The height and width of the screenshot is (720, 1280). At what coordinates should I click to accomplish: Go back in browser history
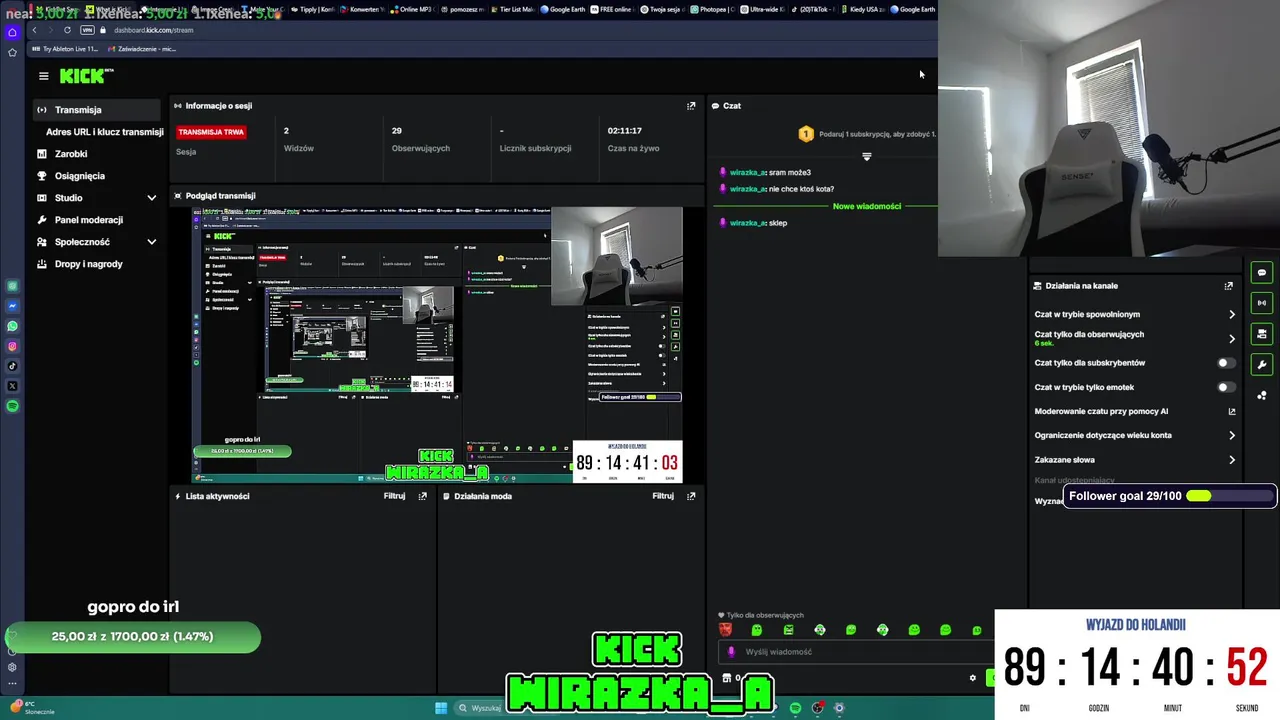34,30
